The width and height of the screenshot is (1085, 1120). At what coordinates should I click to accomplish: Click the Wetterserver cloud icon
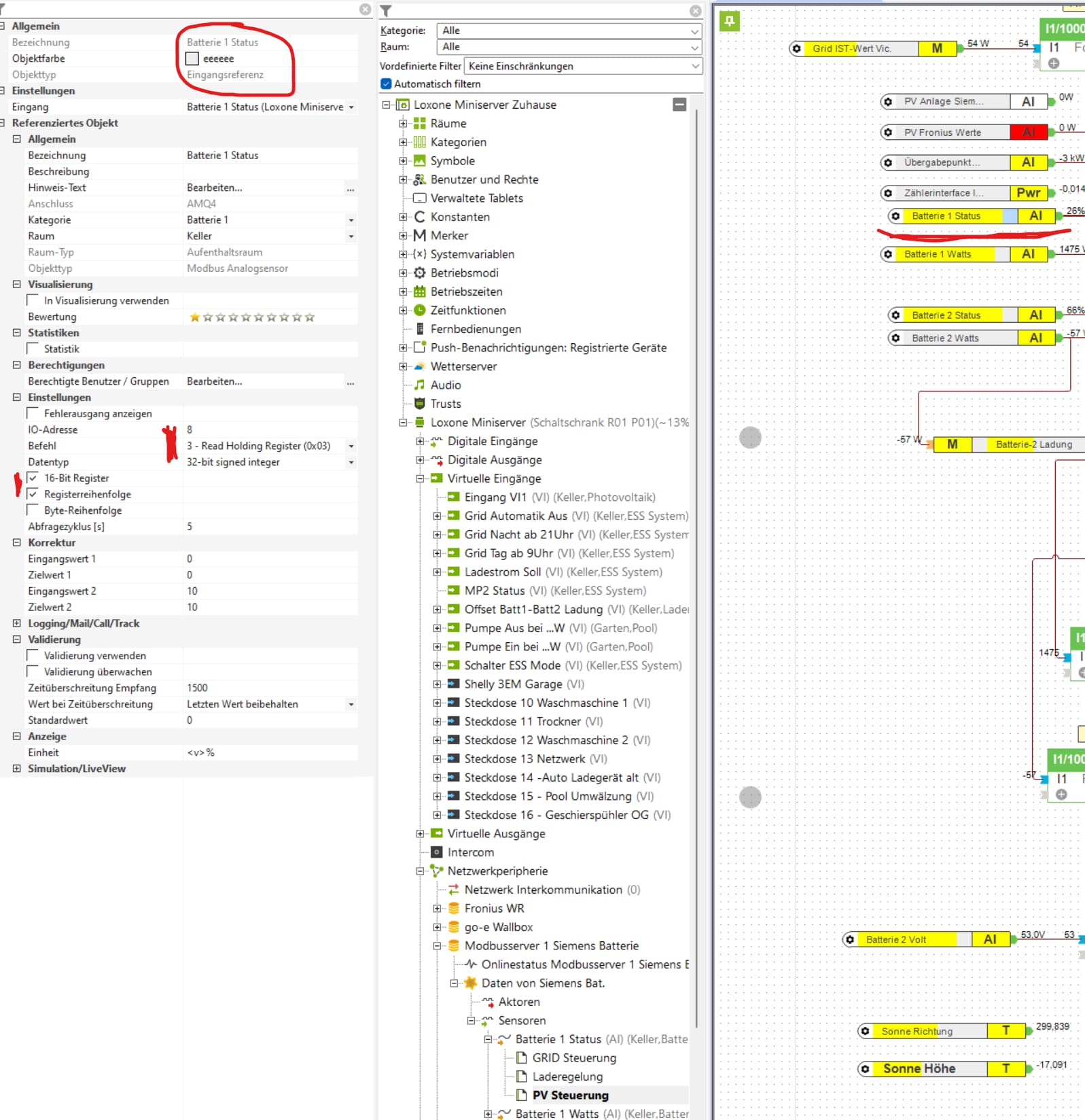tap(420, 366)
